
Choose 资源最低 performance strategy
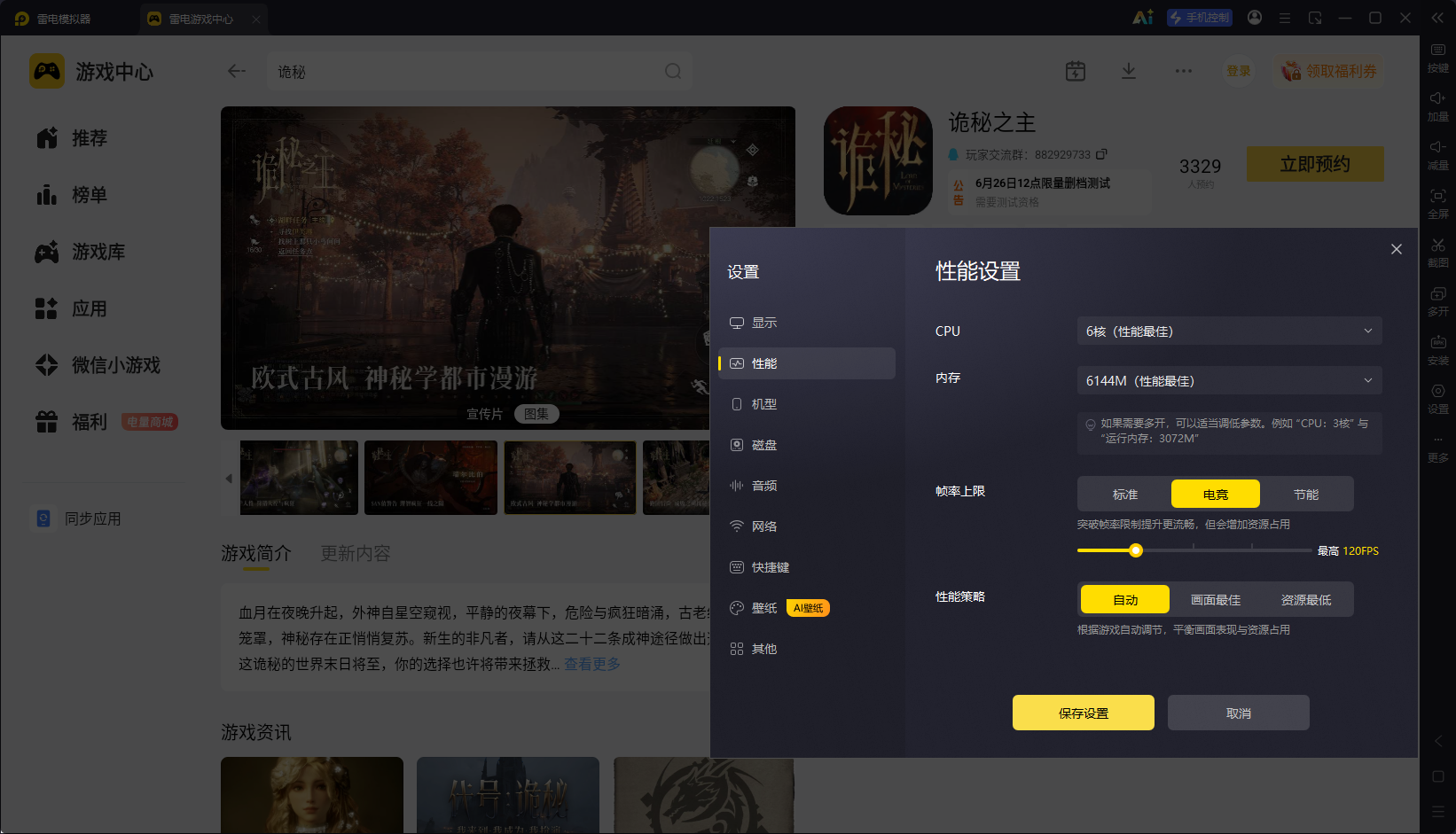click(1306, 600)
